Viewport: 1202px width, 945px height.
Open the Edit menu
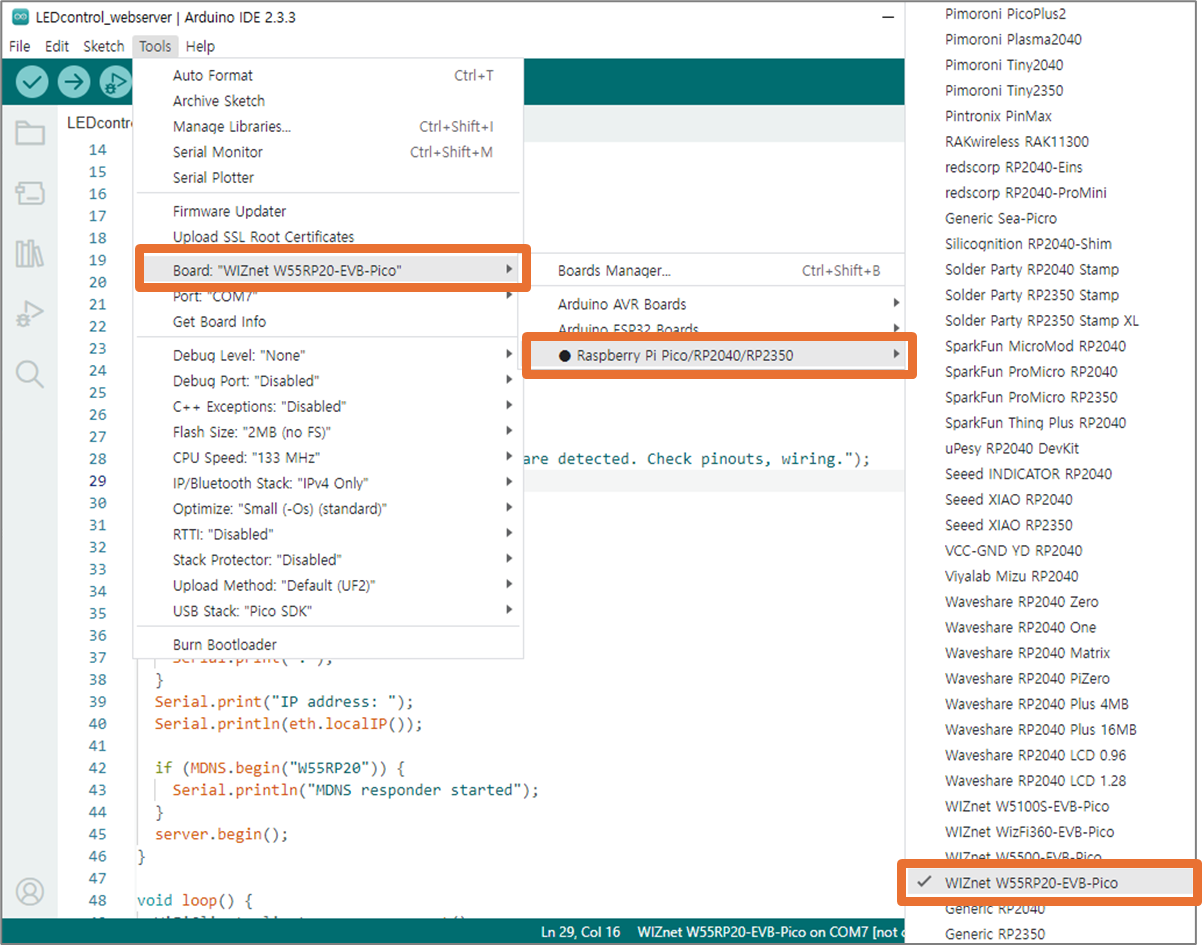[57, 46]
